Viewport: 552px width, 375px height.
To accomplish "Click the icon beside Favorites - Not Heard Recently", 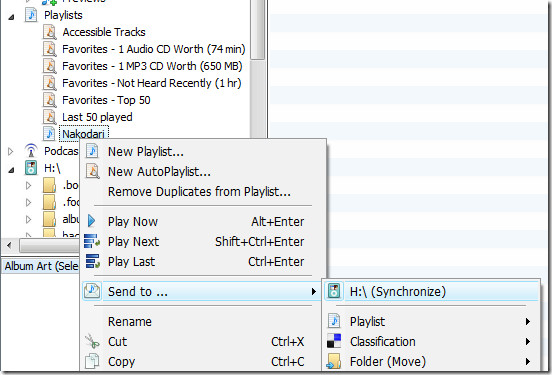I will click(50, 83).
